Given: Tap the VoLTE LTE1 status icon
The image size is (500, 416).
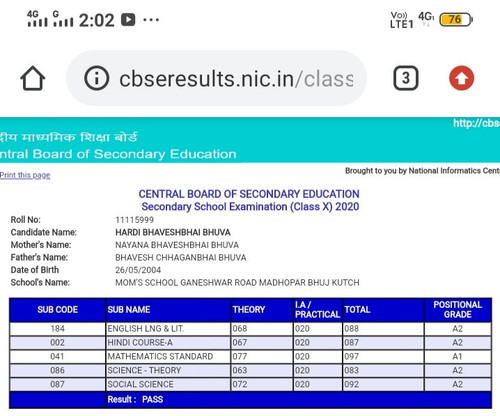Looking at the screenshot, I should (401, 20).
